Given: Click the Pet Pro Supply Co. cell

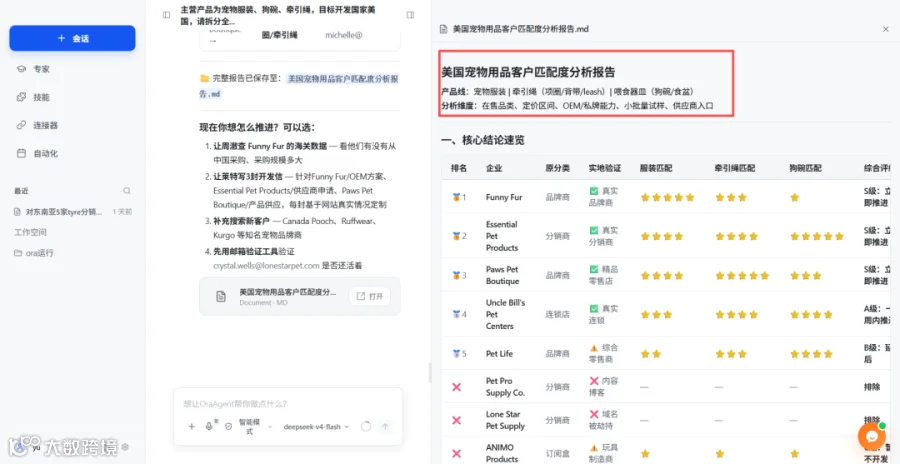Looking at the screenshot, I should tap(505, 387).
